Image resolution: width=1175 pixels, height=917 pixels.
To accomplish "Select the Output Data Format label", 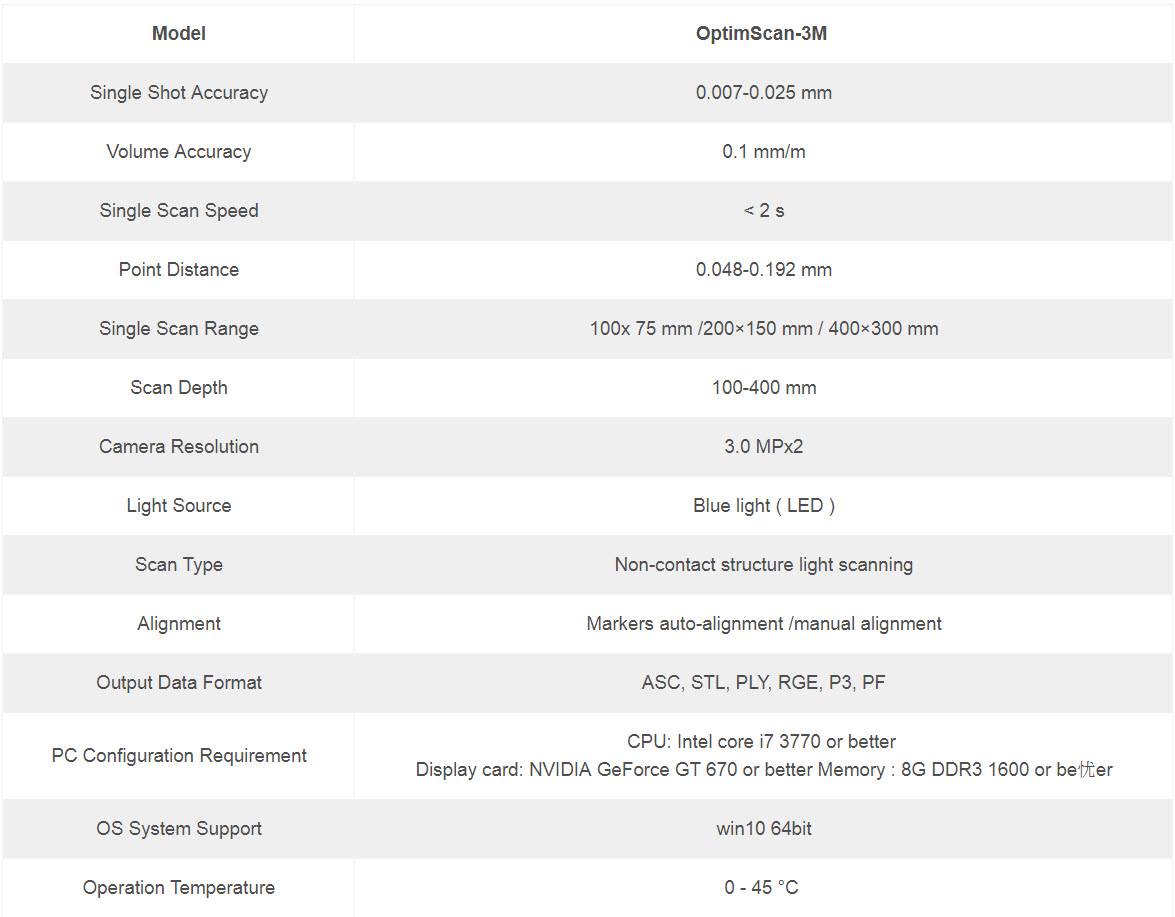I will (178, 683).
